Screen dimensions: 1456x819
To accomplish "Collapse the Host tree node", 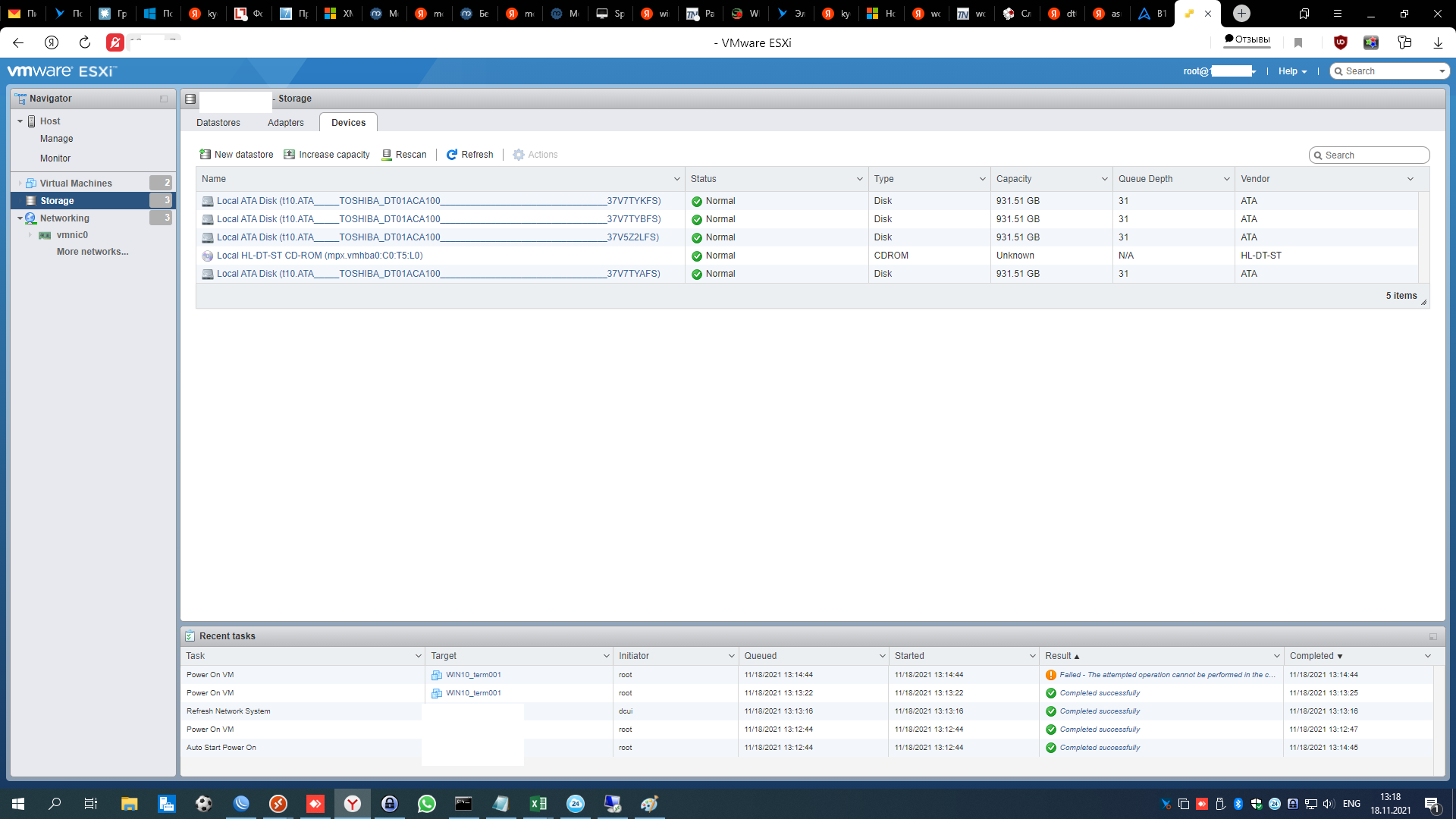I will tap(20, 121).
